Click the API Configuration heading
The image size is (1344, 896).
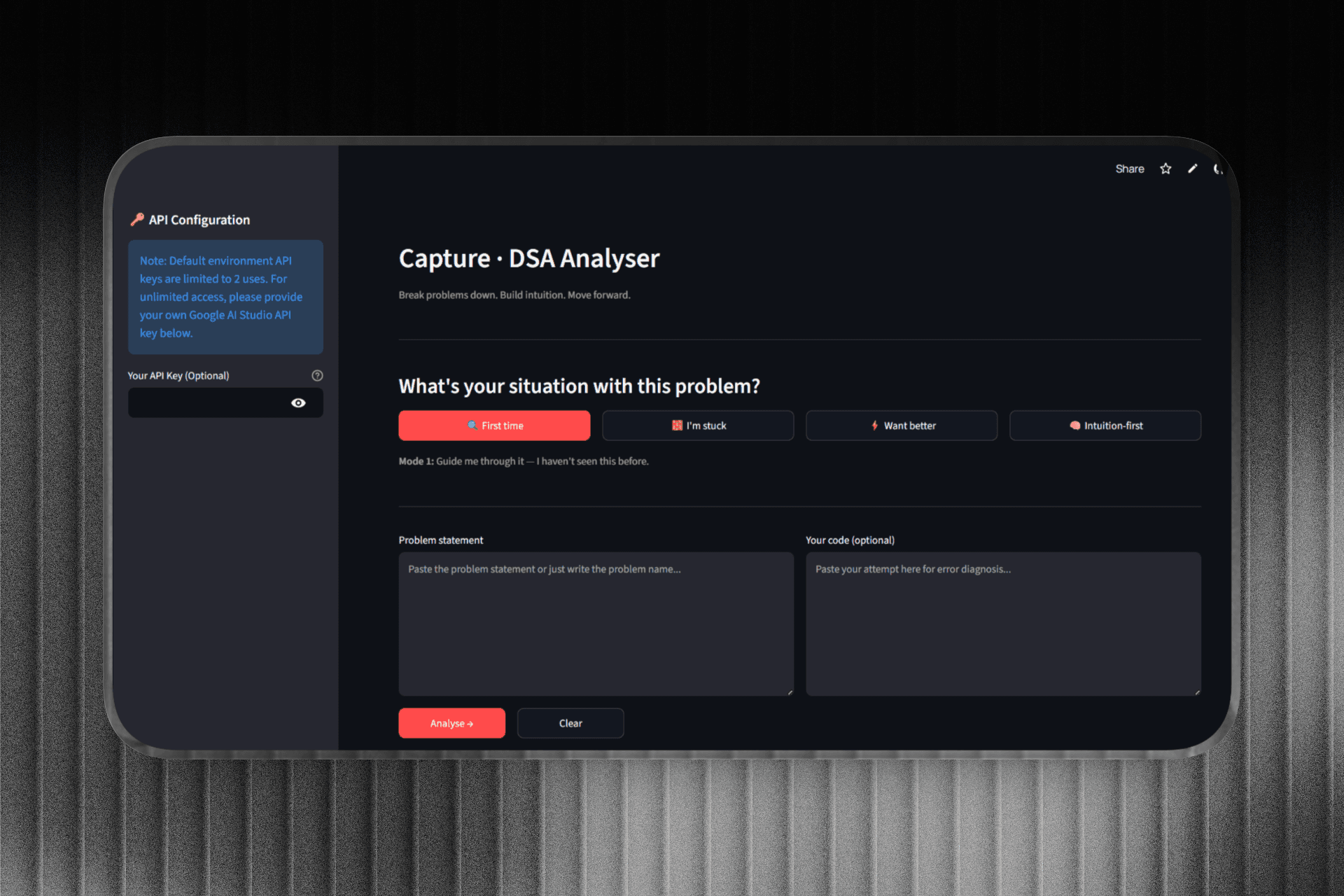(x=190, y=220)
